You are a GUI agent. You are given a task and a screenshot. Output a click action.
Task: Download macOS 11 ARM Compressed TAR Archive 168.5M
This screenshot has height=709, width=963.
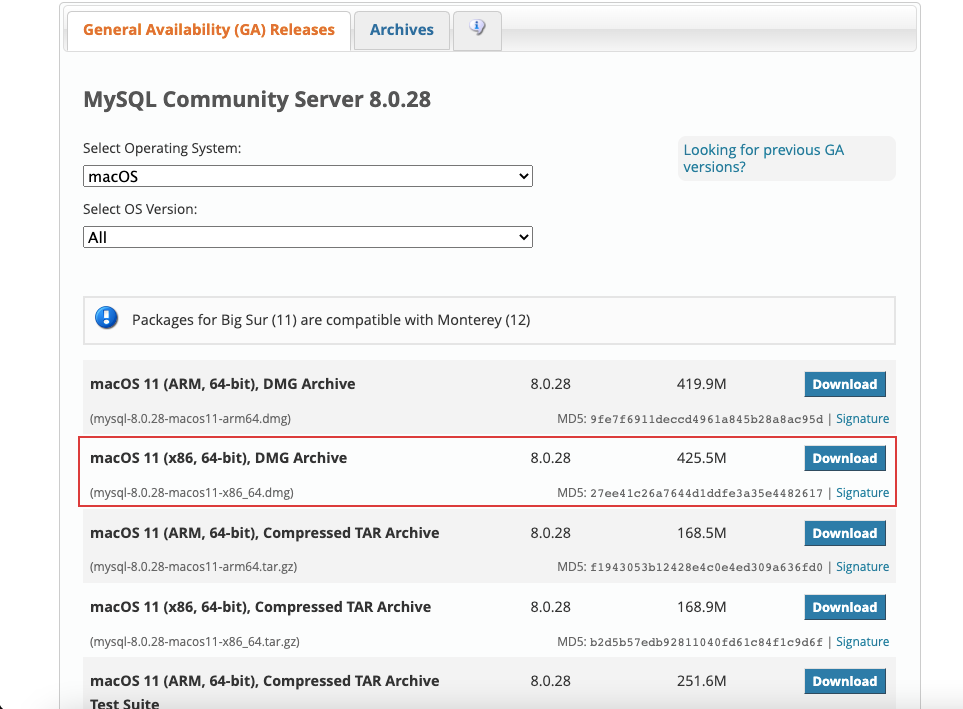point(845,533)
